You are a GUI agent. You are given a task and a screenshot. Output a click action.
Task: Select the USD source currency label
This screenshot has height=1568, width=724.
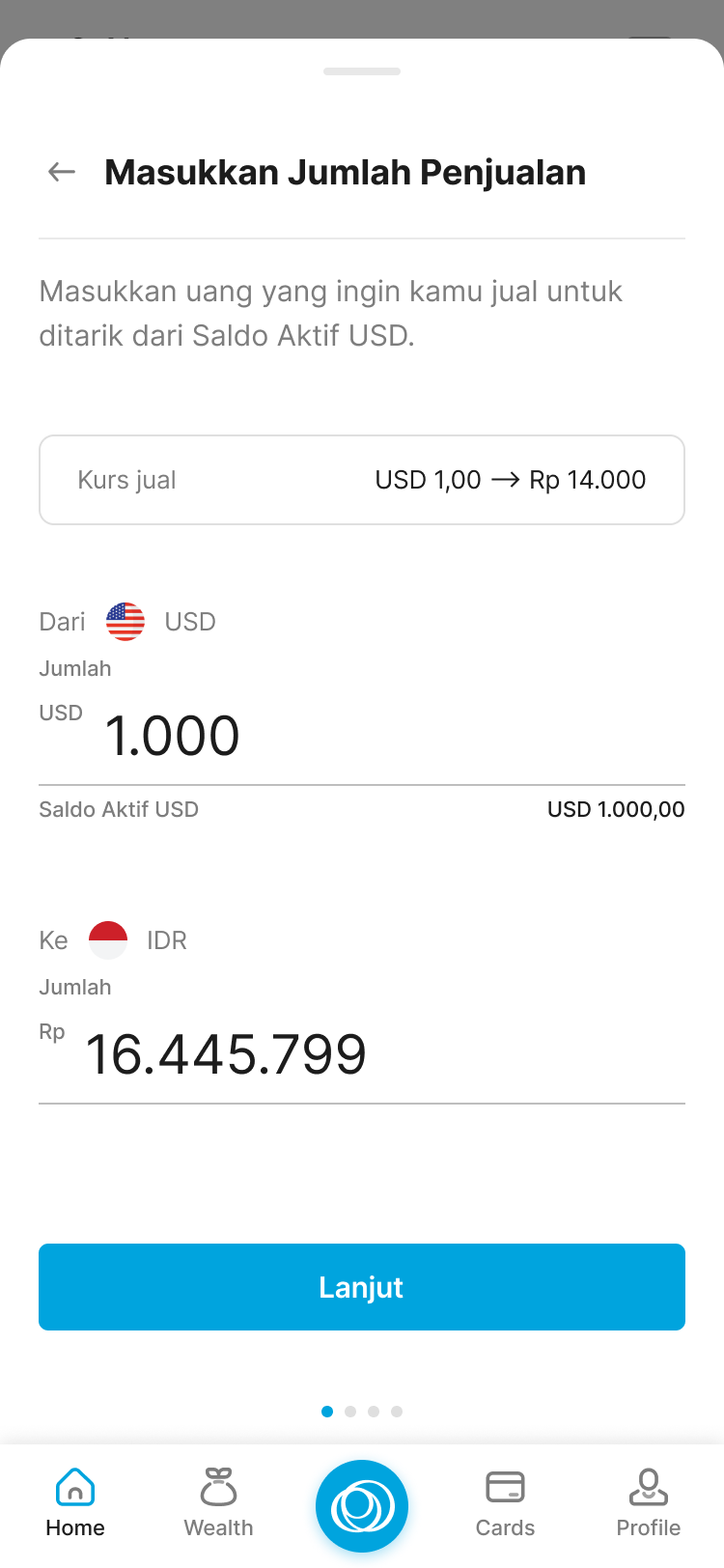(190, 622)
